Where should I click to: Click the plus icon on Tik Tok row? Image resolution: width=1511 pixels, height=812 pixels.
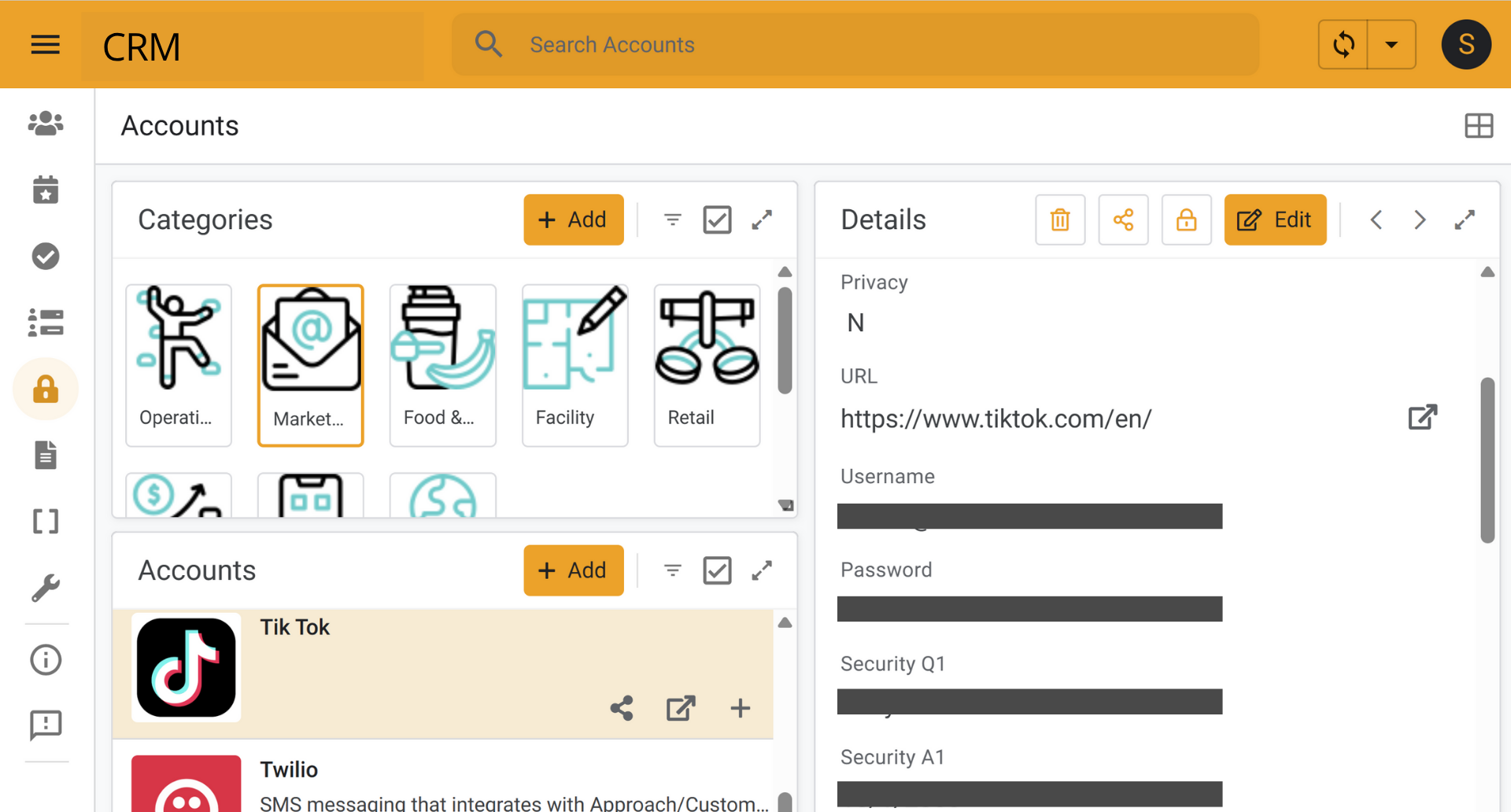[740, 708]
